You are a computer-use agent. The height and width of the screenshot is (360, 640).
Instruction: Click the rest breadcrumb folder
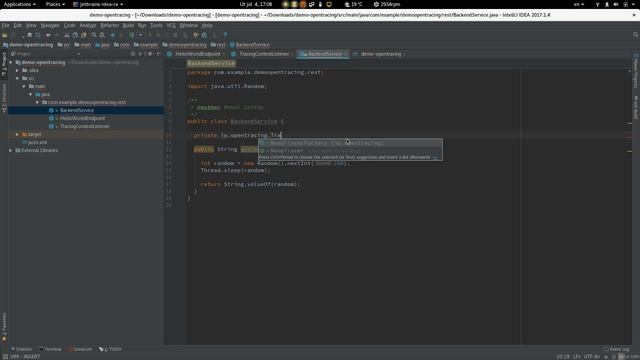[218, 45]
